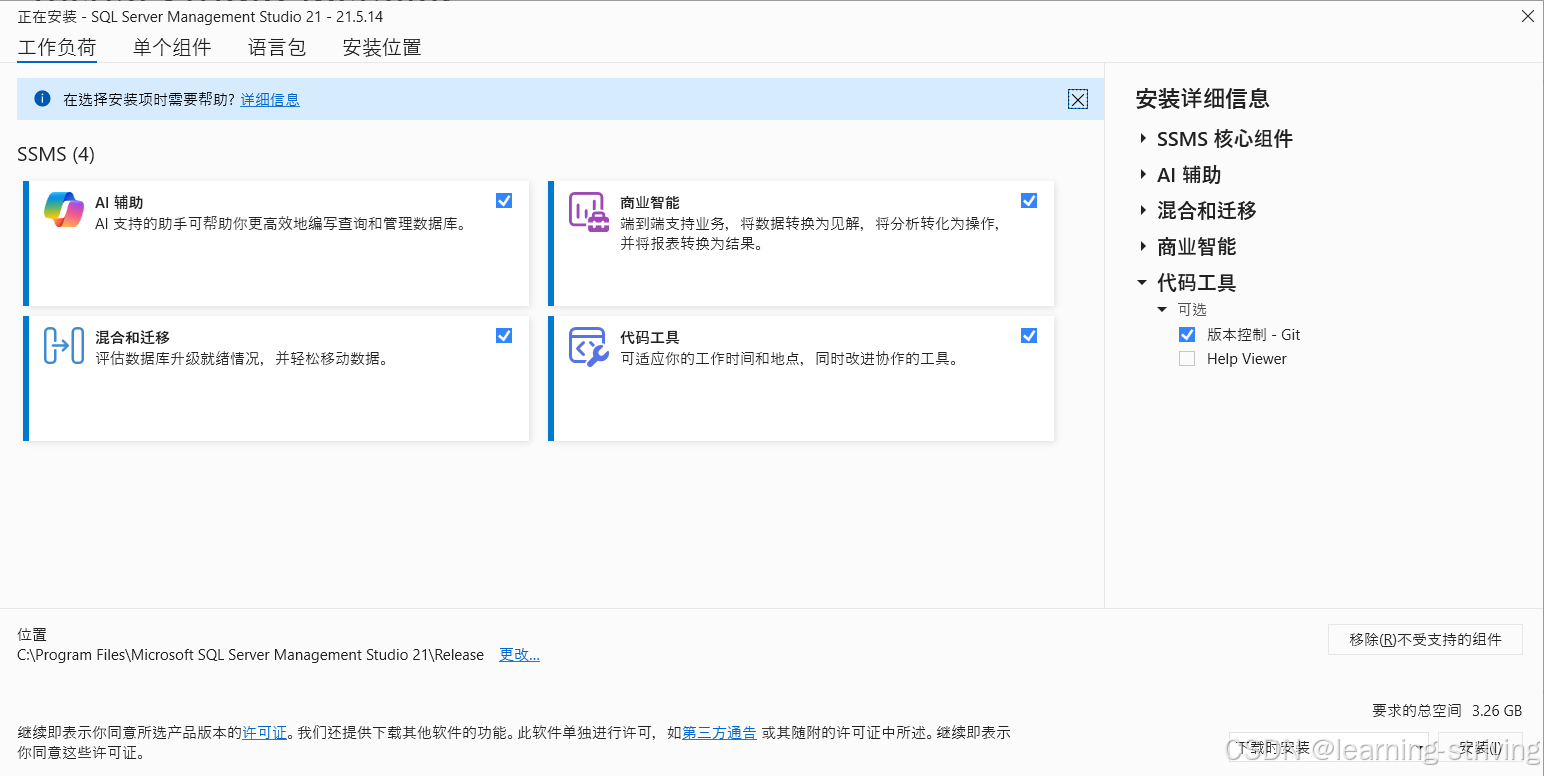1544x776 pixels.
Task: Switch to the 语言包 tab
Action: pos(277,47)
